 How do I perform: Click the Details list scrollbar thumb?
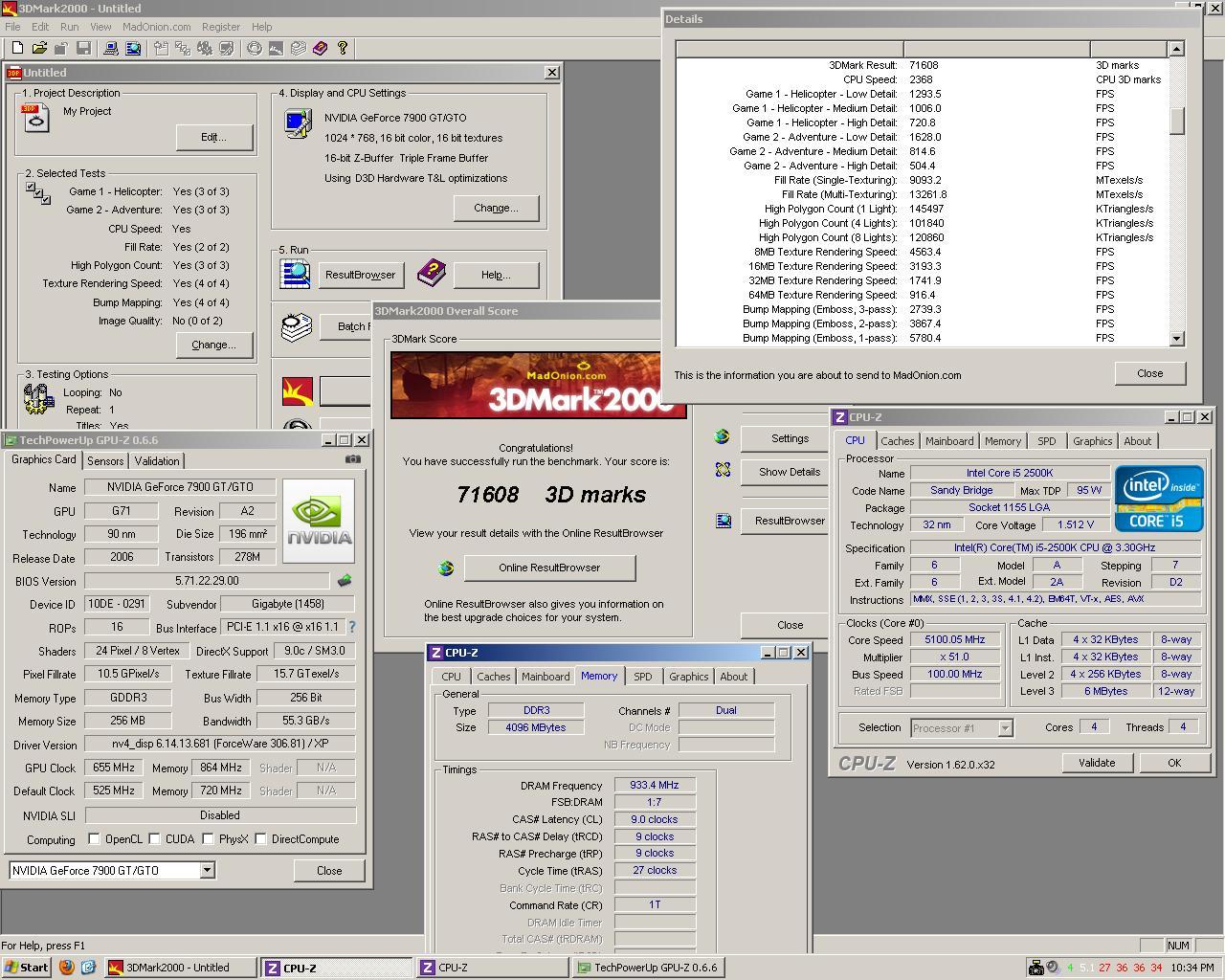1177,121
